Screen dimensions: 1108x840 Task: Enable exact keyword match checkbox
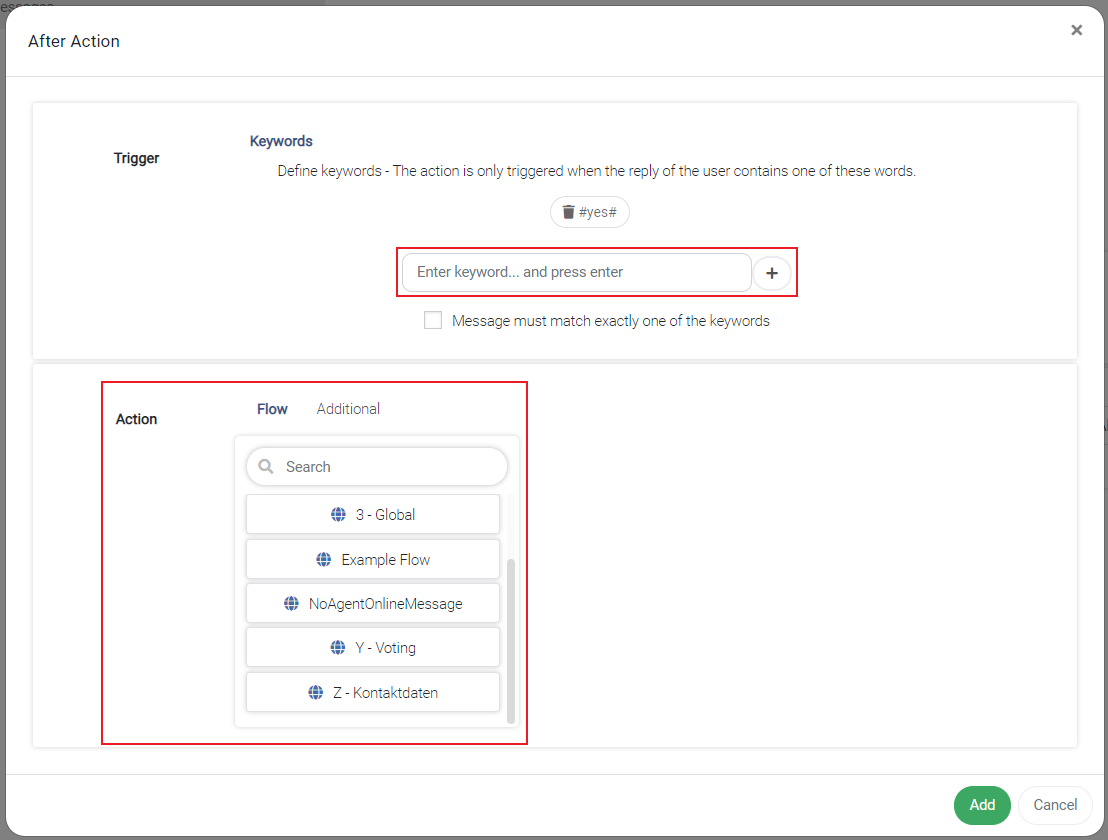[432, 320]
